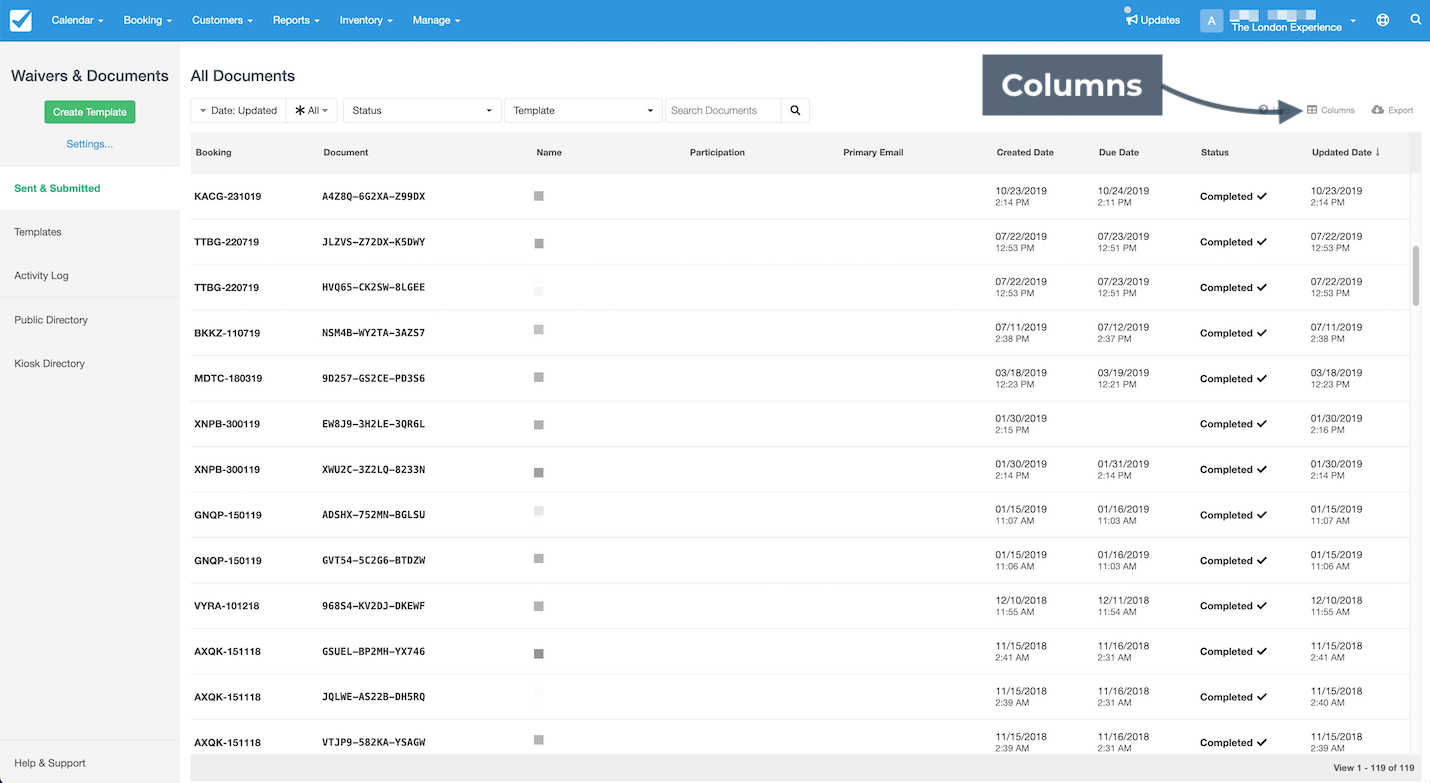This screenshot has width=1430, height=783.
Task: Click the View 1 - 119 of 119 footer
Action: click(x=1373, y=768)
